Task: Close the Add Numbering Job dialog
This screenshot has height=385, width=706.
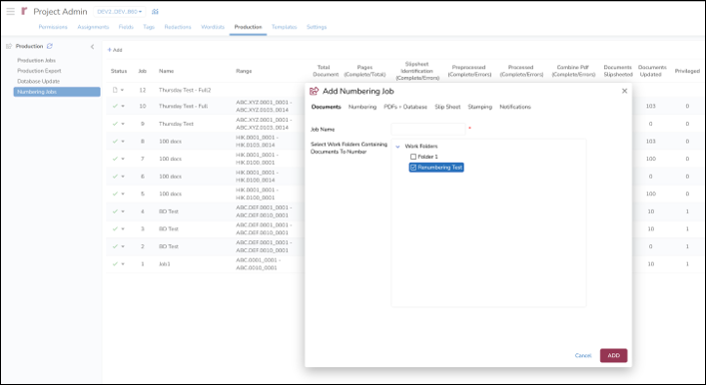Action: point(625,91)
